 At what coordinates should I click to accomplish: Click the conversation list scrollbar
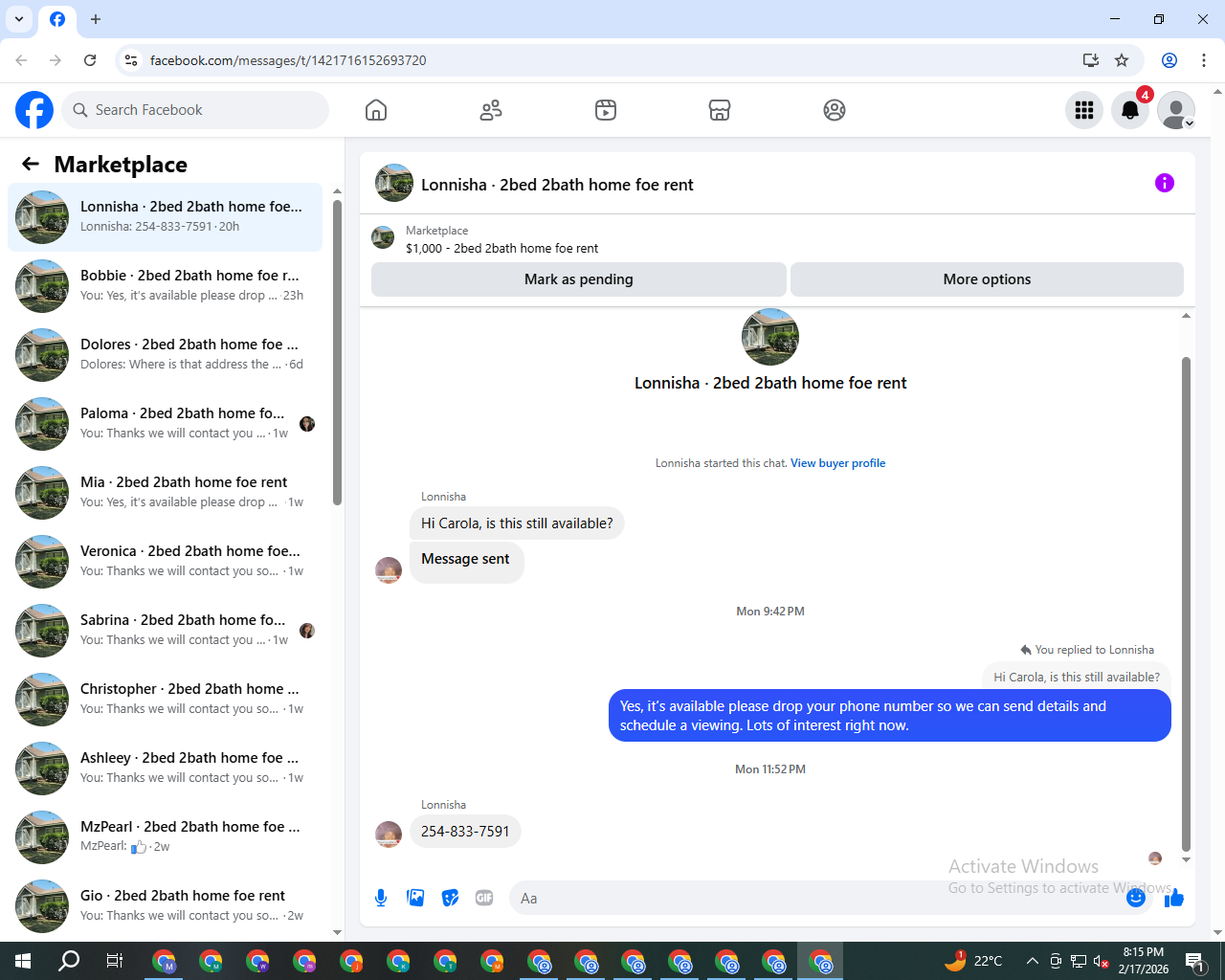pyautogui.click(x=337, y=352)
